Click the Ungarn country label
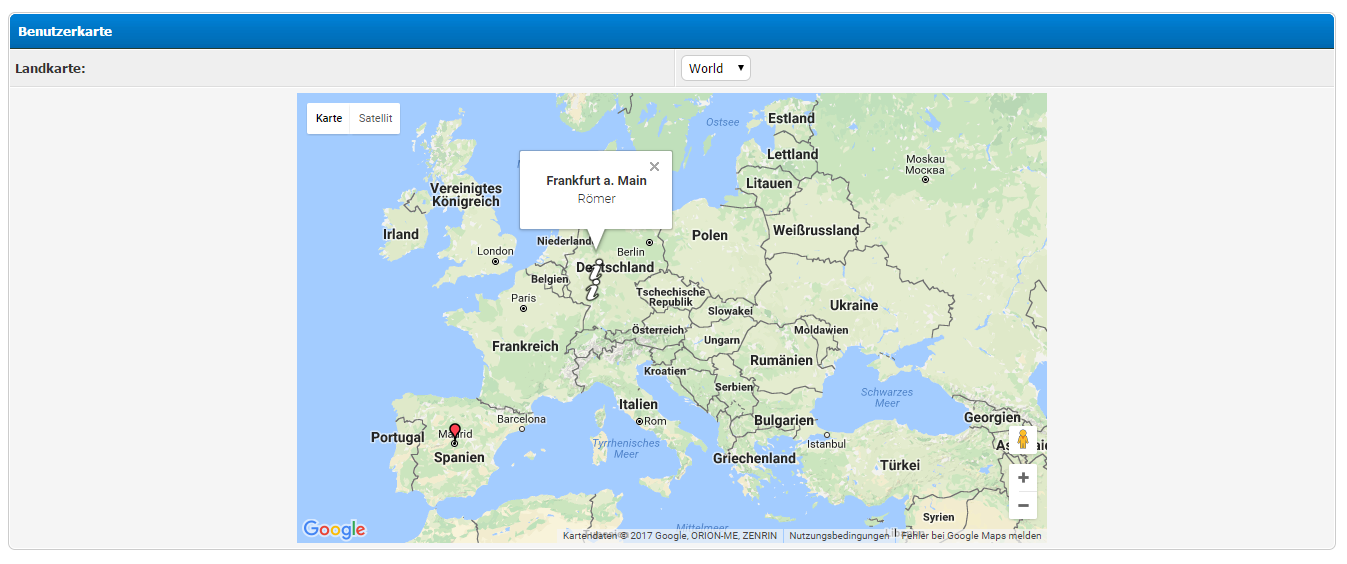The width and height of the screenshot is (1347, 564). pyautogui.click(x=722, y=340)
